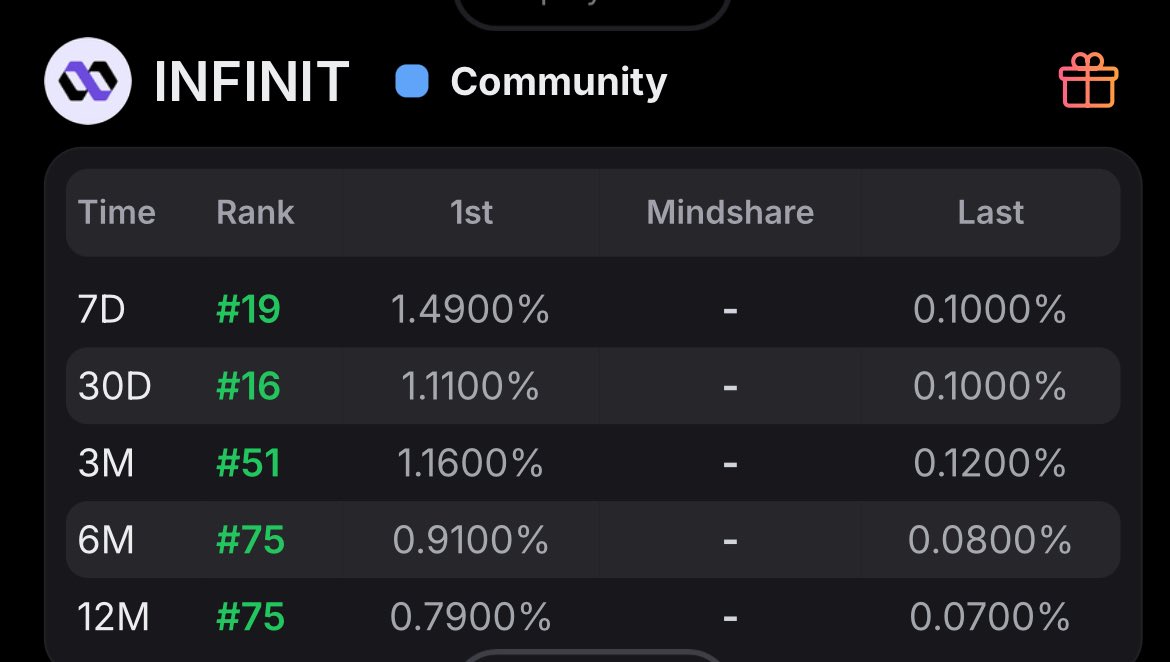Screen dimensions: 1170x662
Task: Sort by the 1st column header
Action: click(471, 213)
